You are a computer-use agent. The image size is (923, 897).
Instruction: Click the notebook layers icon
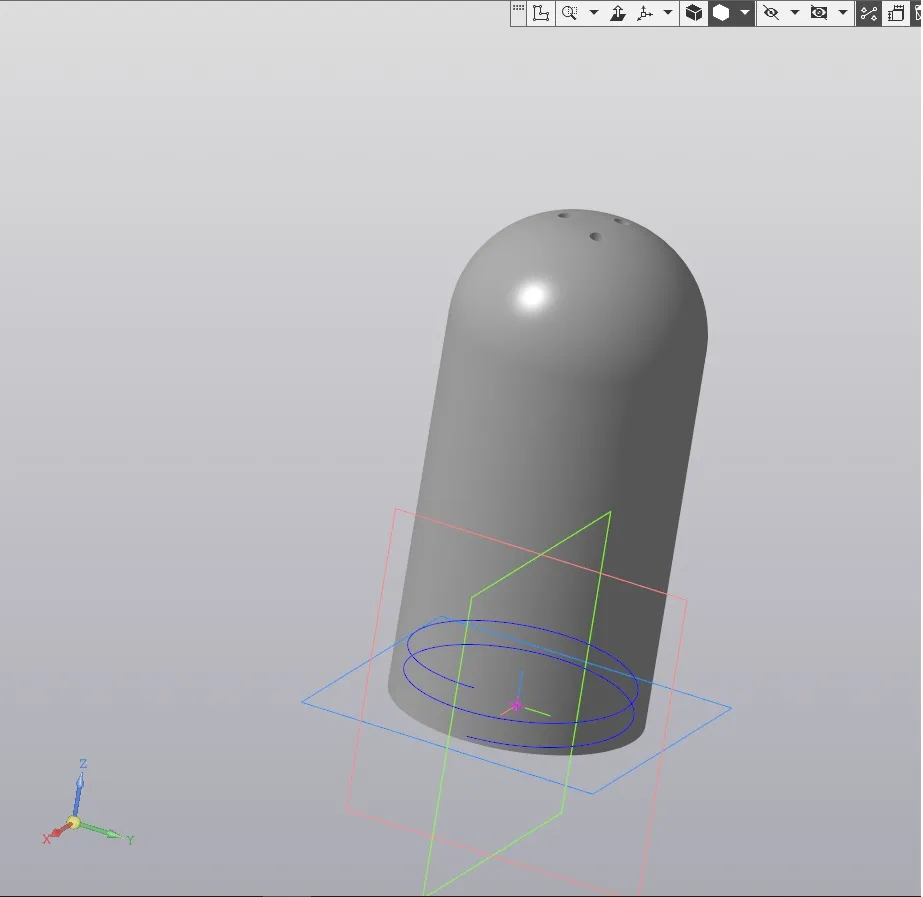(x=896, y=13)
